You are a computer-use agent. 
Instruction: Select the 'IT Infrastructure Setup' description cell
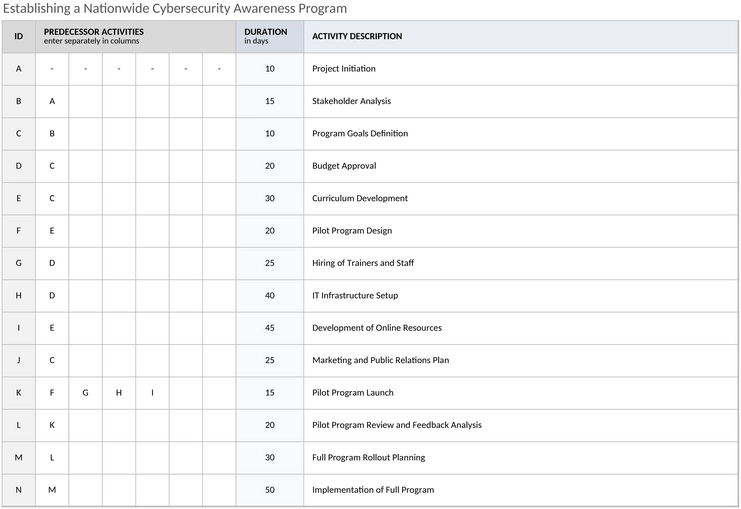click(521, 295)
